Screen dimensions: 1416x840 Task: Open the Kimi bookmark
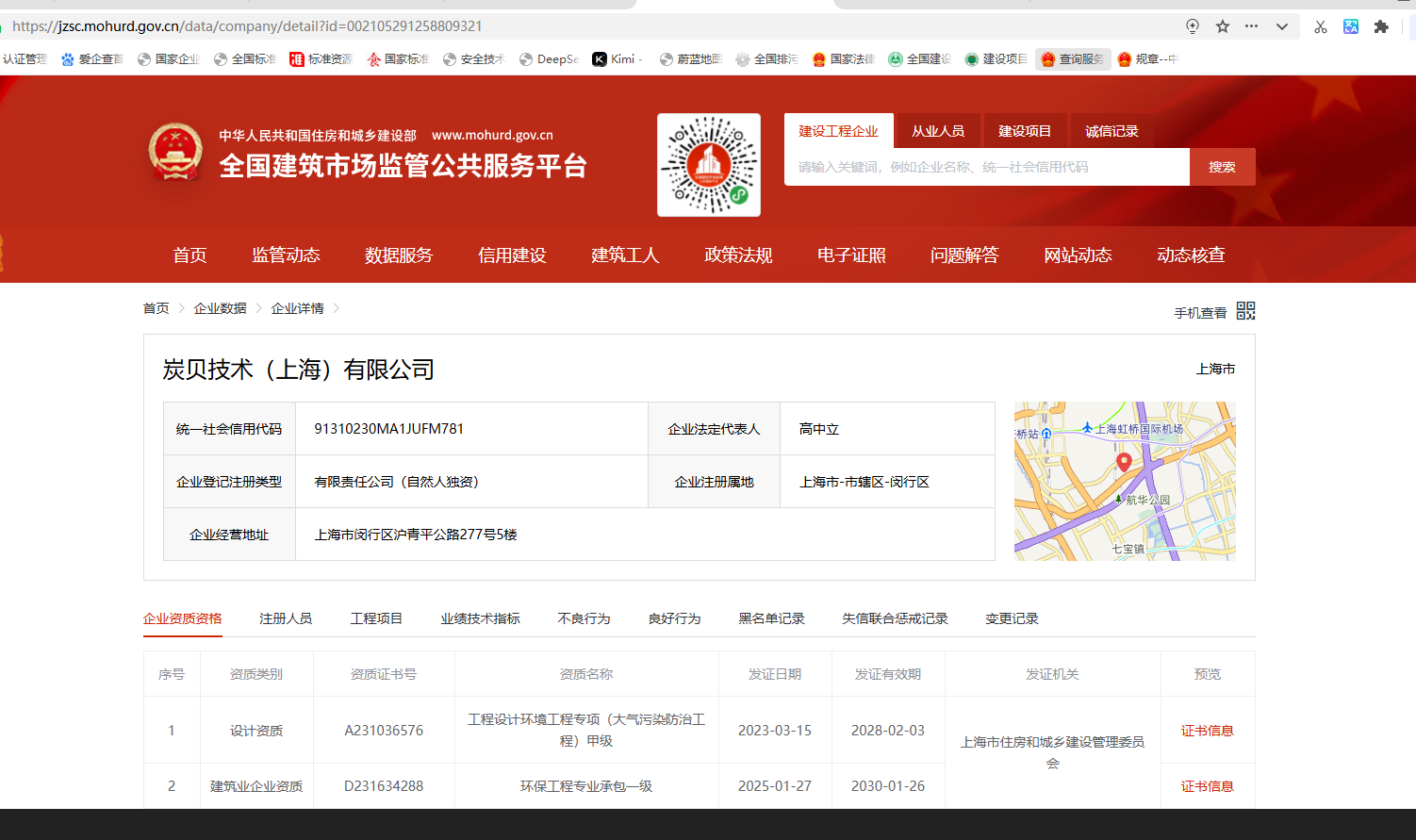pos(617,59)
